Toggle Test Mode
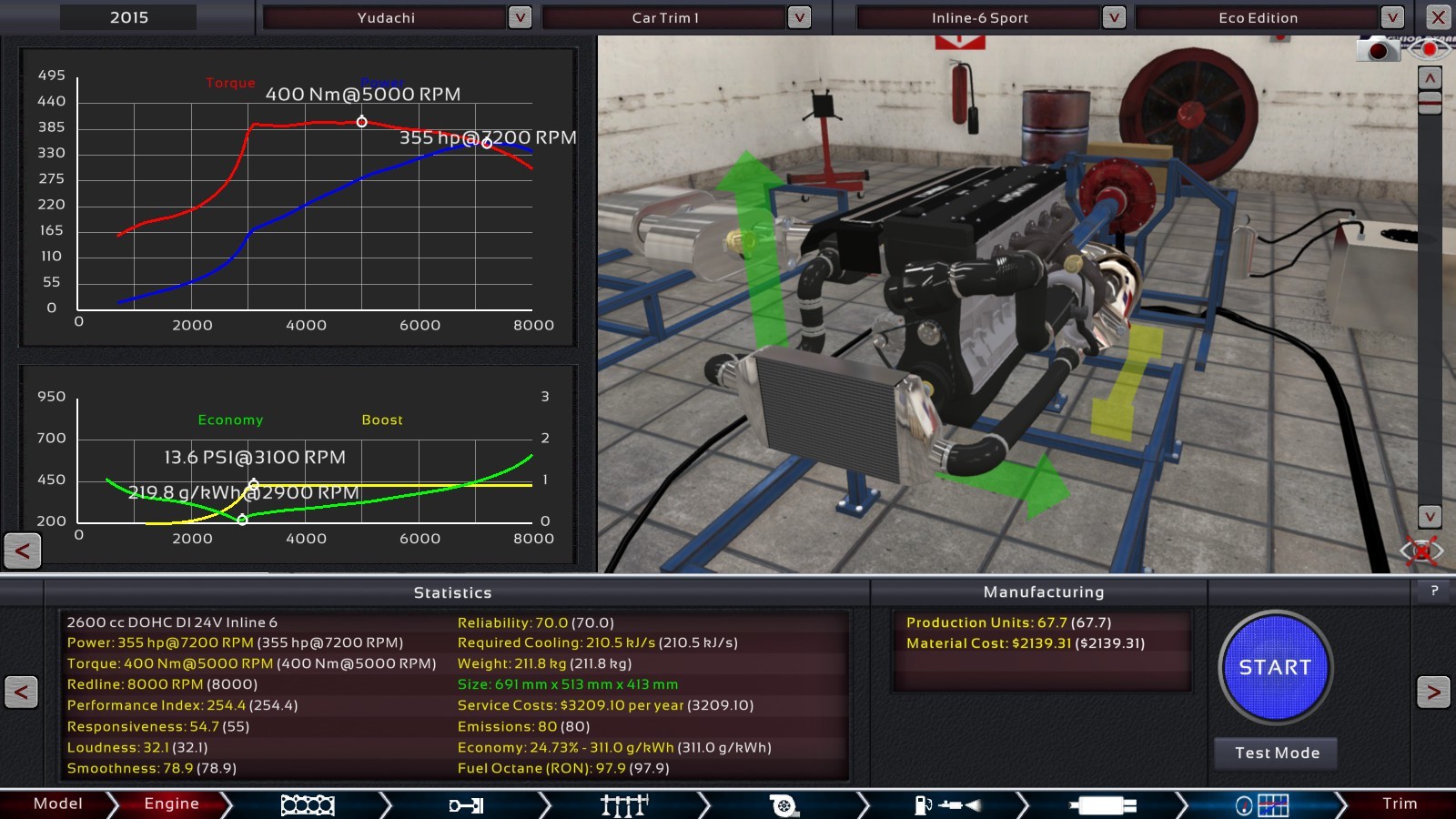The height and width of the screenshot is (819, 1456). pos(1276,753)
